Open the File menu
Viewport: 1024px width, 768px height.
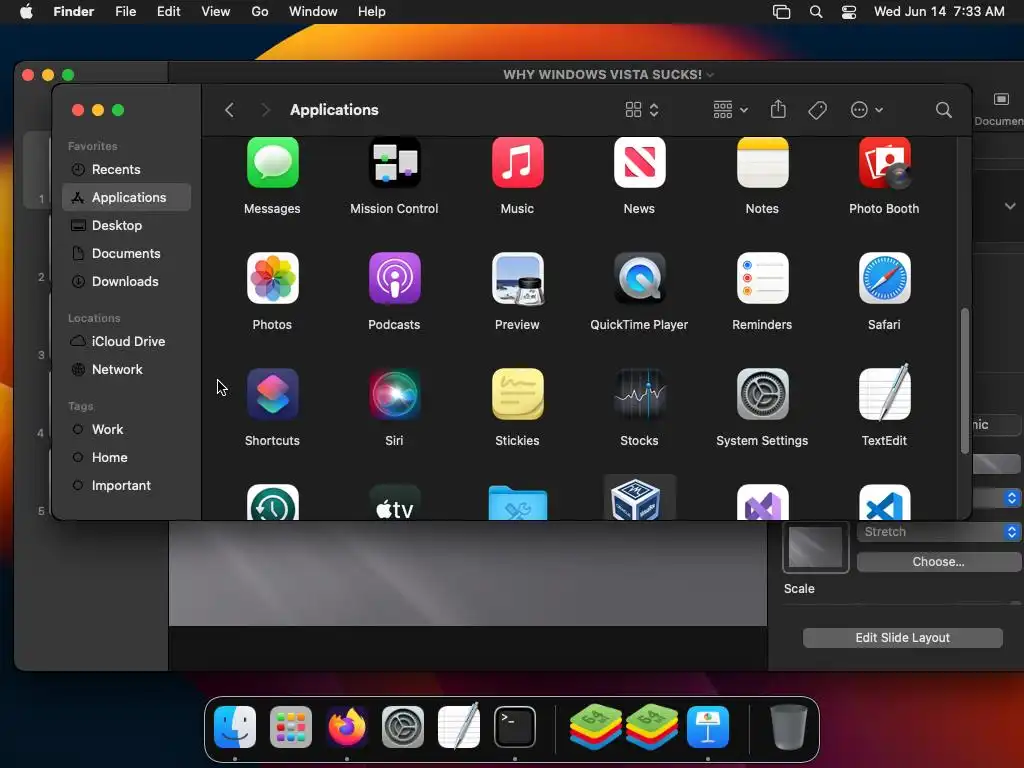pos(125,12)
